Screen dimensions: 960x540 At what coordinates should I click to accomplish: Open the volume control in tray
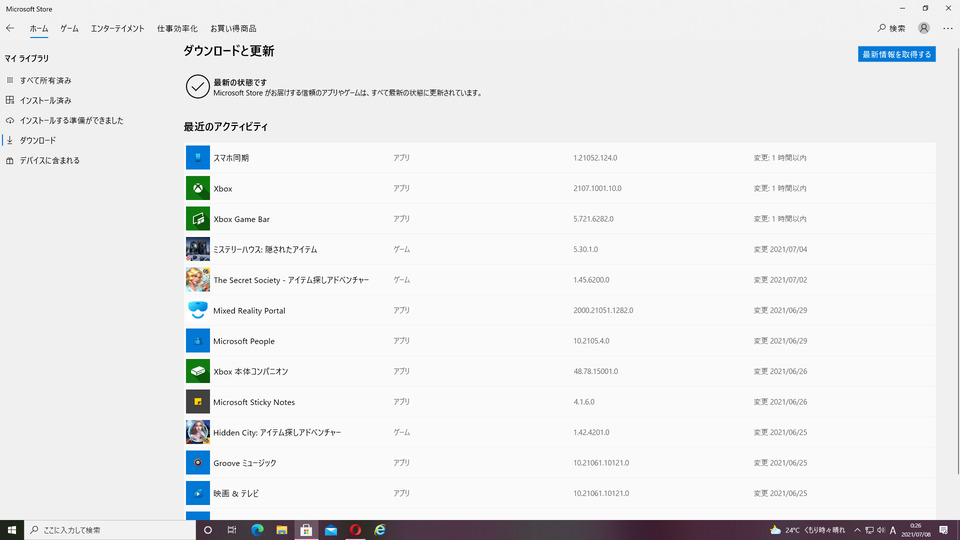pyautogui.click(x=881, y=530)
